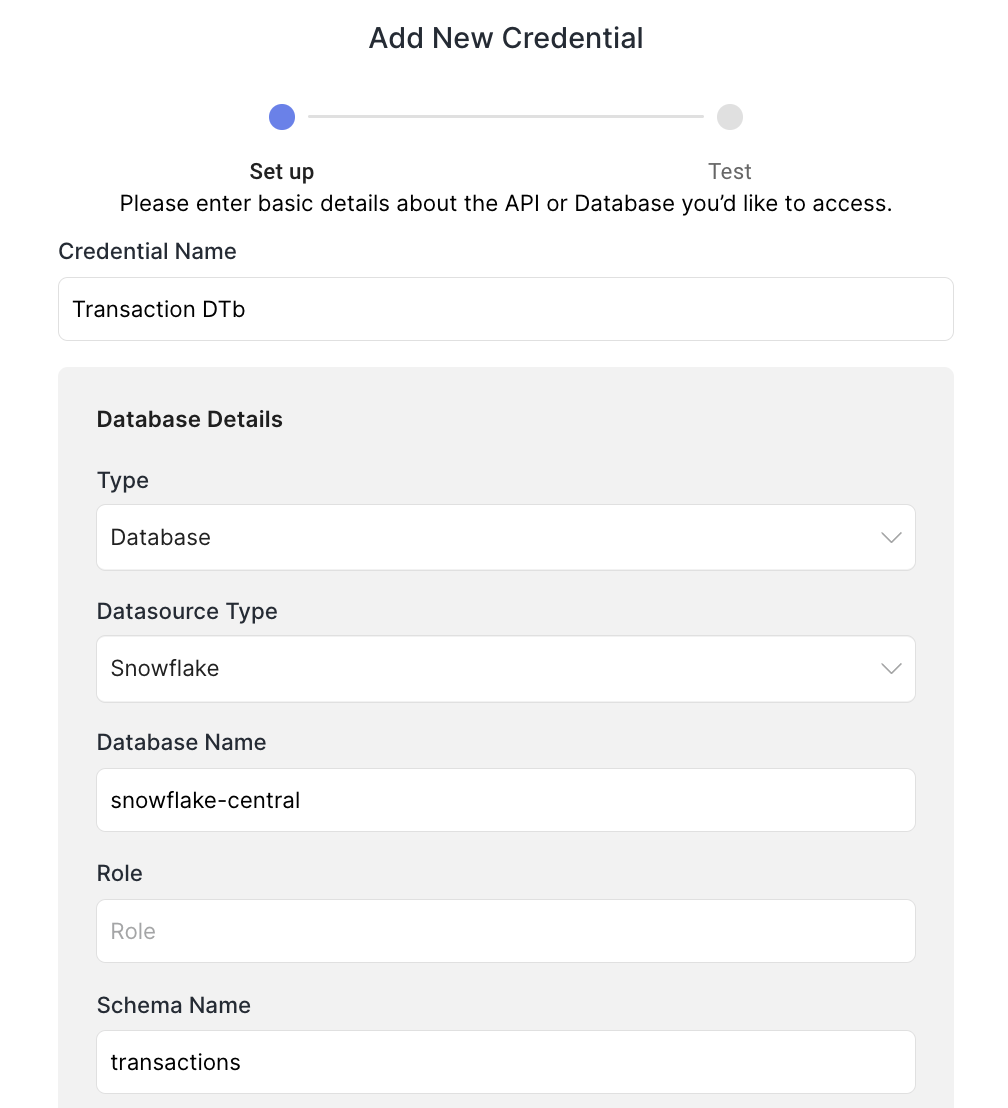Click the Datasource Type chevron arrow
This screenshot has width=1008, height=1108.
[891, 669]
